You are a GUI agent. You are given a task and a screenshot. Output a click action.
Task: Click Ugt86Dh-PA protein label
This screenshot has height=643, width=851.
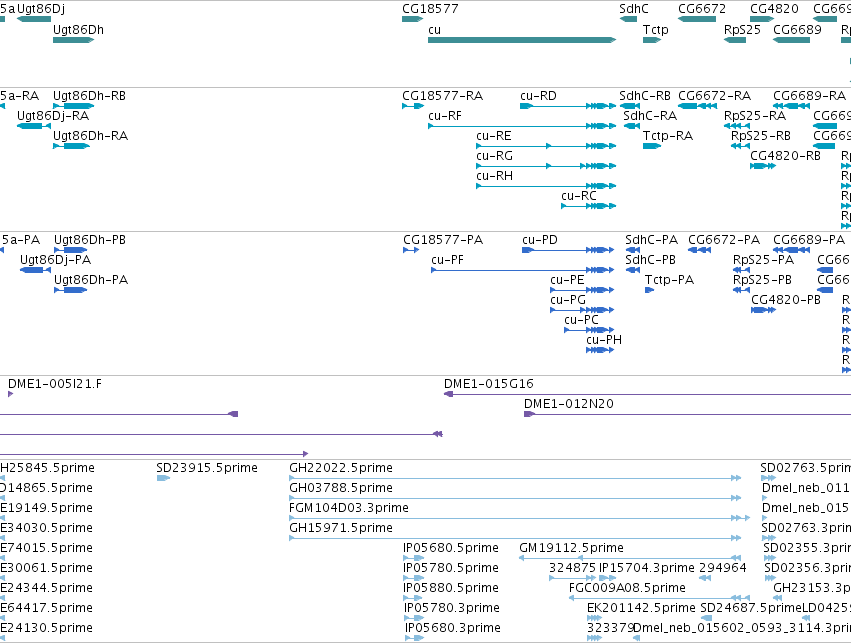point(91,280)
